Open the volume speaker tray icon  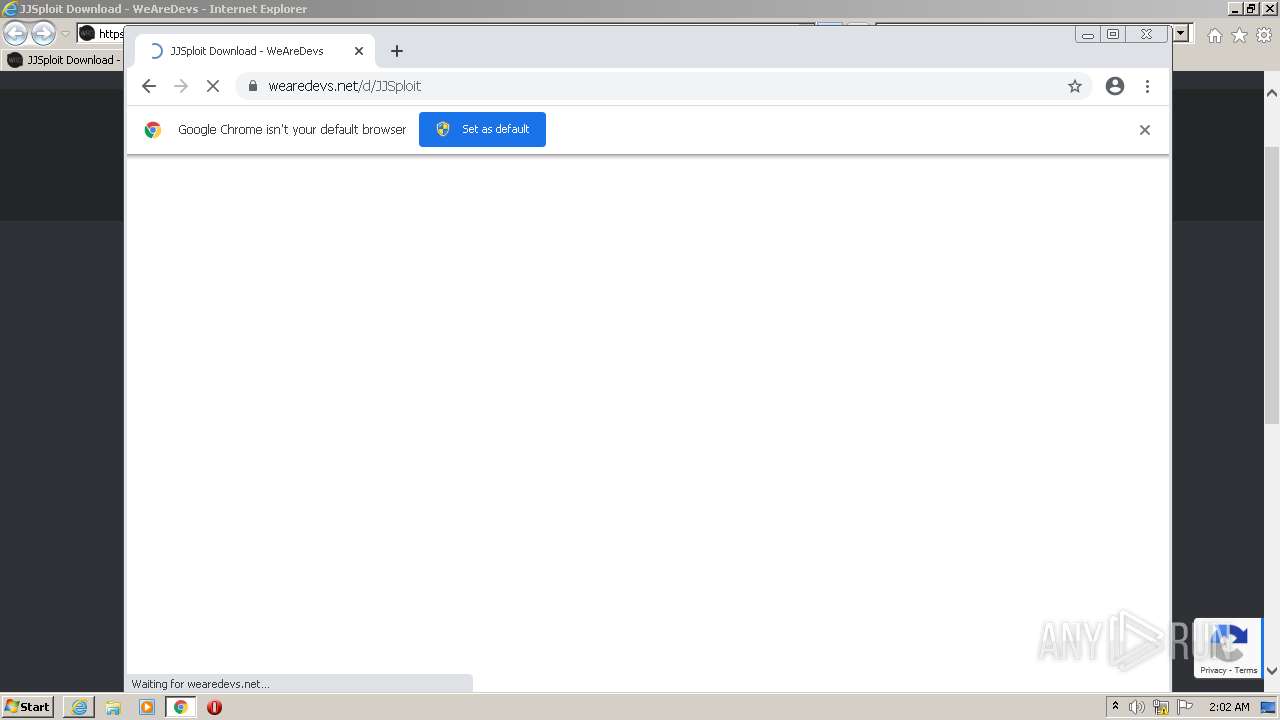[1137, 707]
